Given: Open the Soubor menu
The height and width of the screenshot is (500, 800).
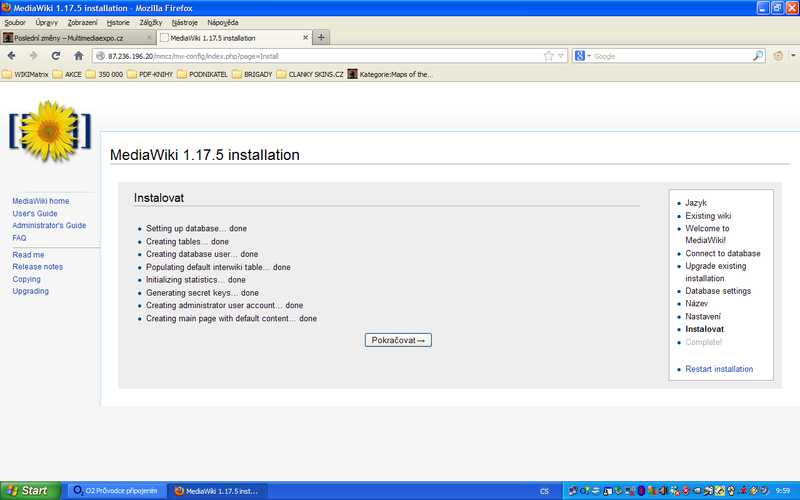Looking at the screenshot, I should click(15, 22).
